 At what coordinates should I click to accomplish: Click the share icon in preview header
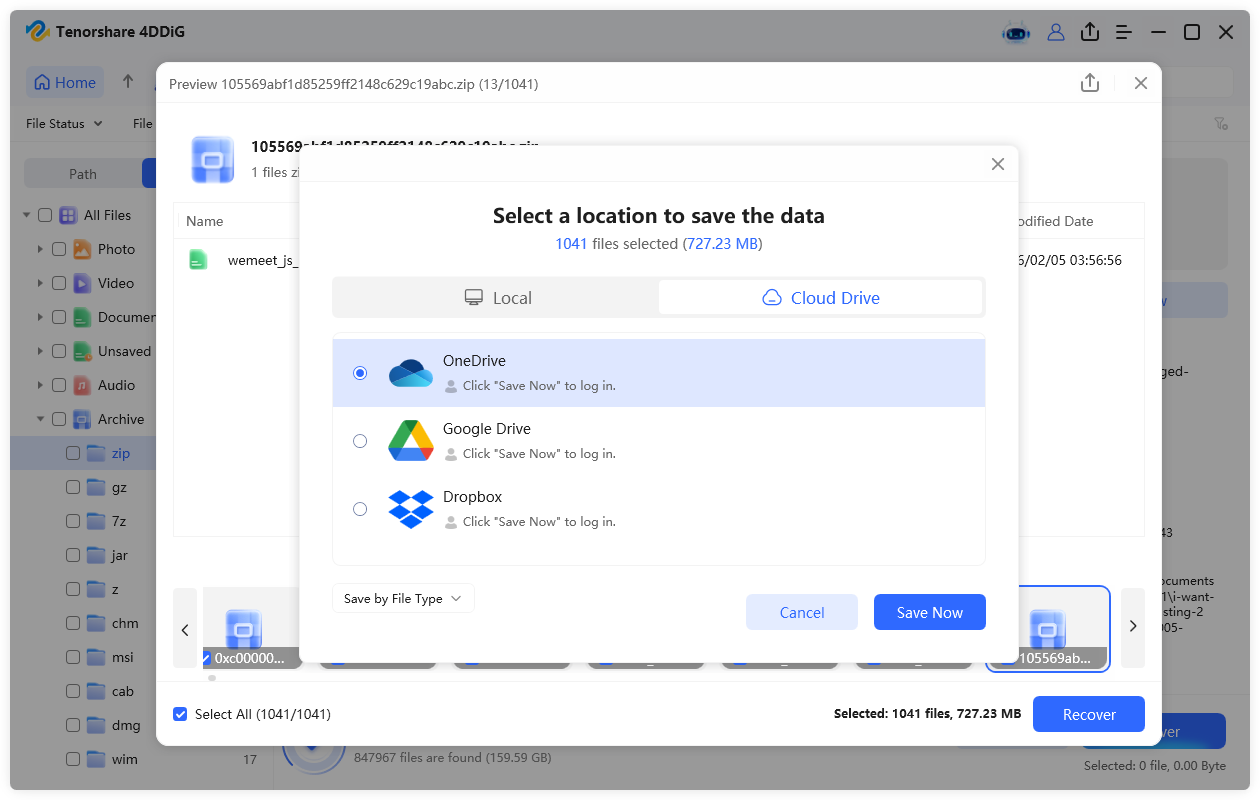click(1090, 83)
